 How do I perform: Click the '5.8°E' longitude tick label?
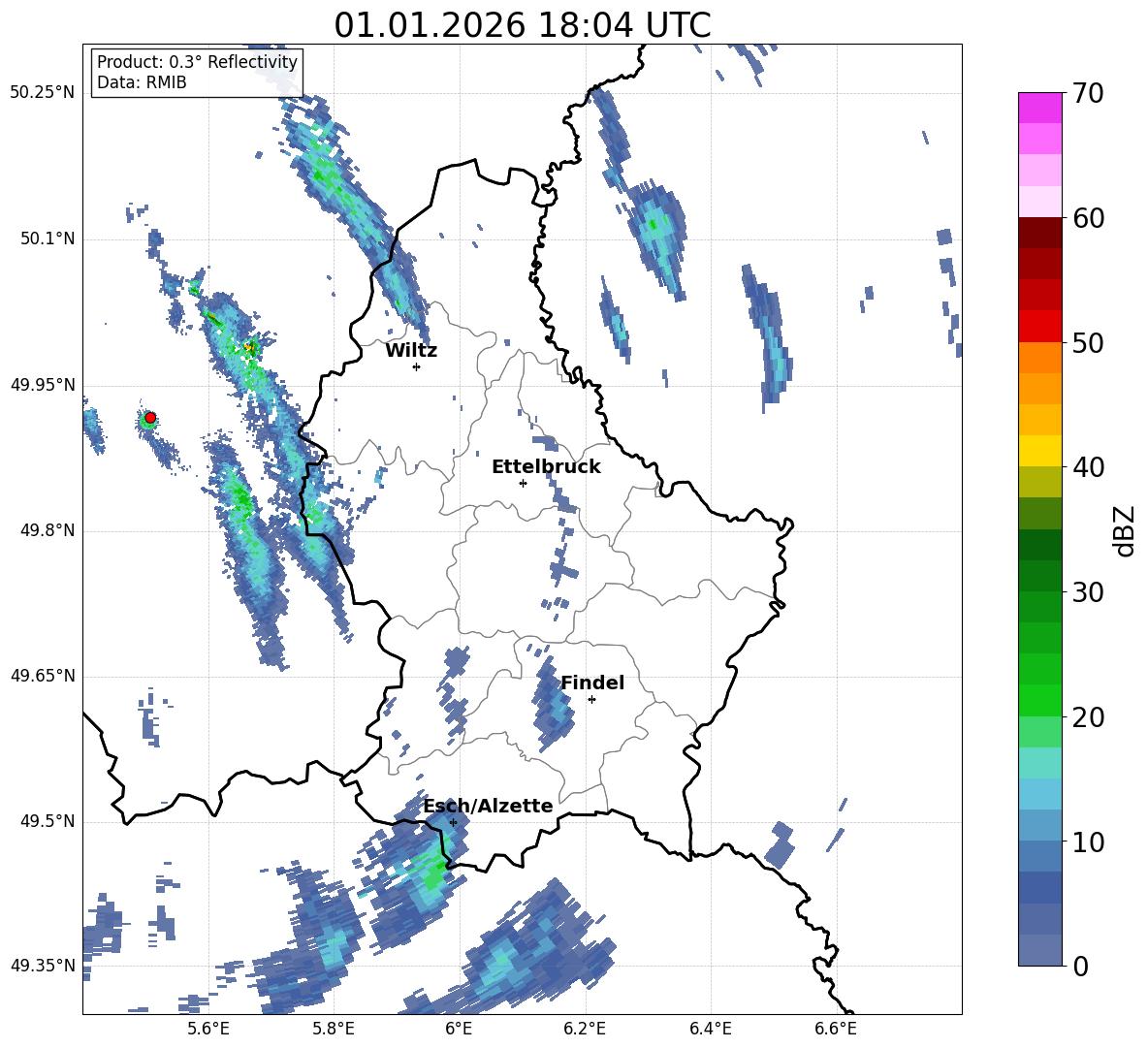click(x=334, y=1029)
